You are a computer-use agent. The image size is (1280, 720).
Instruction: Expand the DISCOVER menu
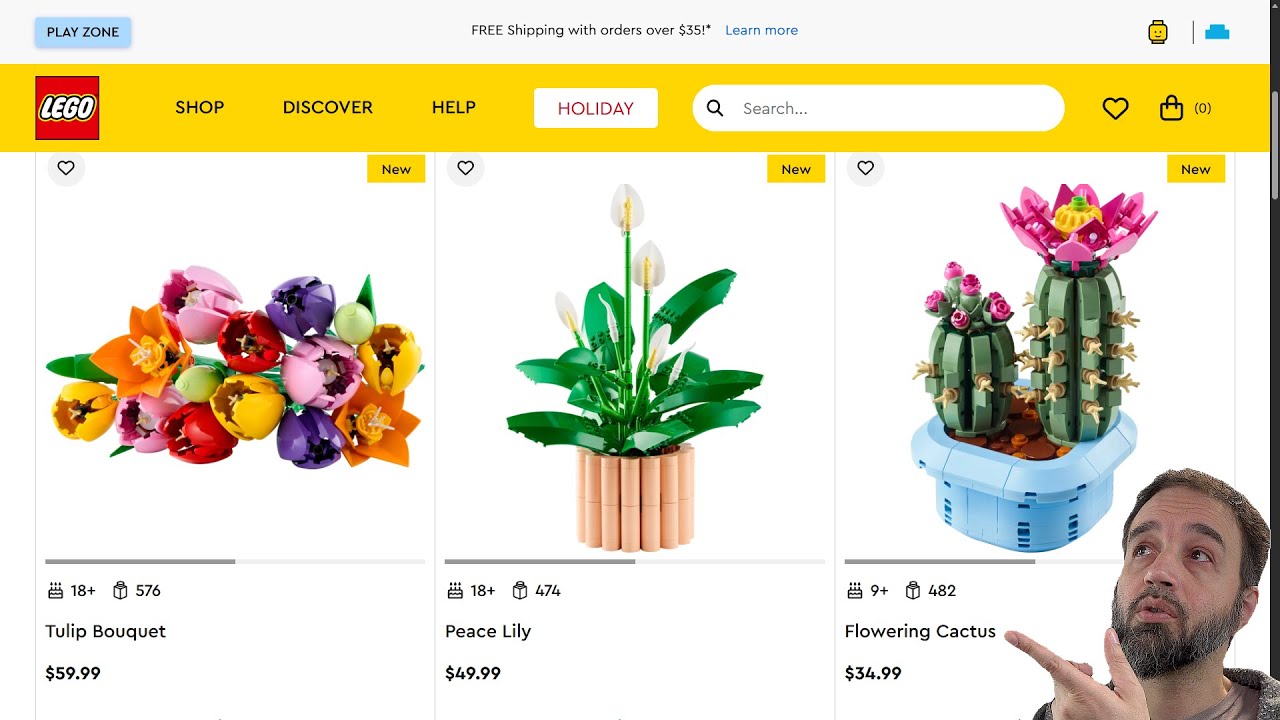pyautogui.click(x=328, y=108)
